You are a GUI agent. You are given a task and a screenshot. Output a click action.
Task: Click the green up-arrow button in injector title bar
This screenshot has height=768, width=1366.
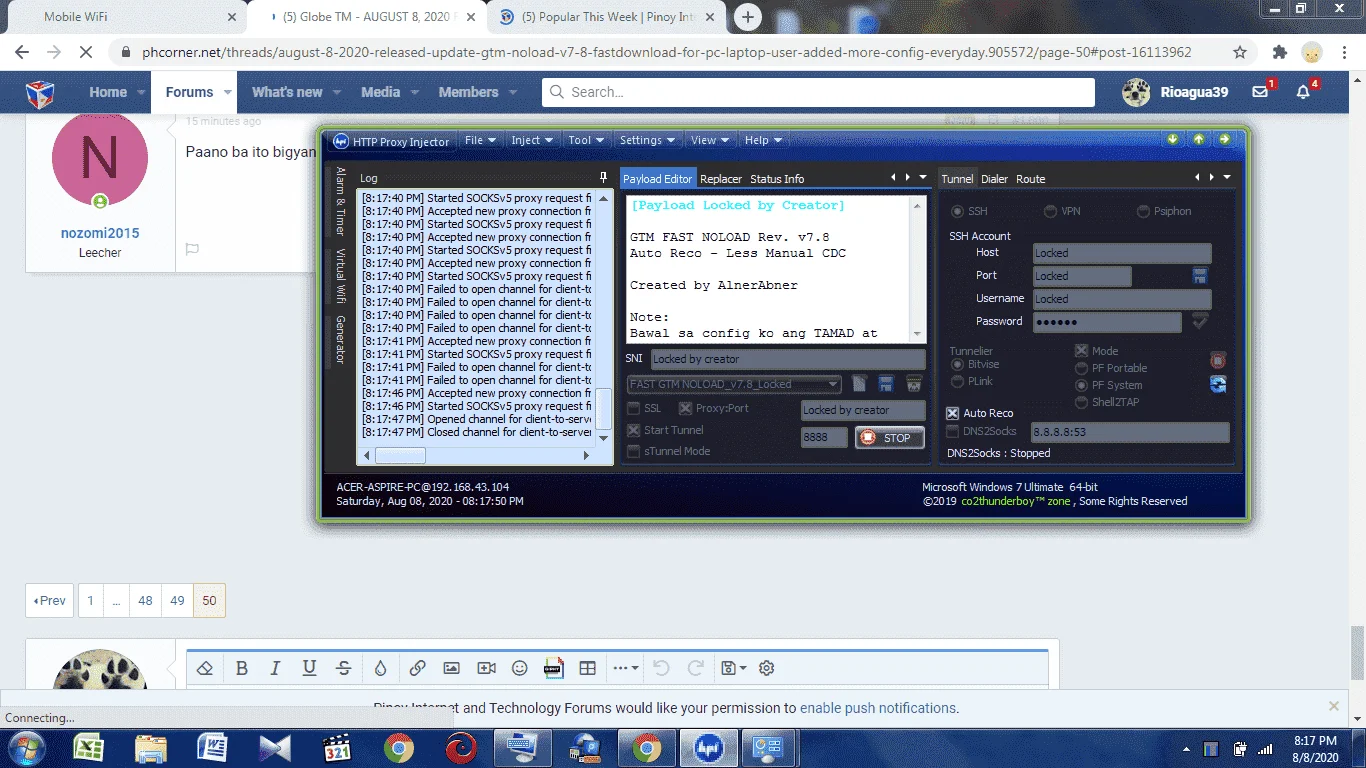(1198, 140)
